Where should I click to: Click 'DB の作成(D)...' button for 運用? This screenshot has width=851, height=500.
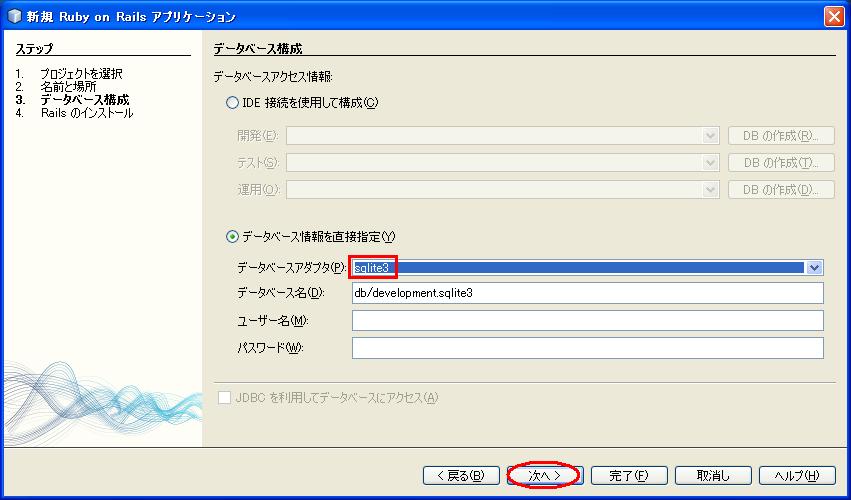[781, 189]
